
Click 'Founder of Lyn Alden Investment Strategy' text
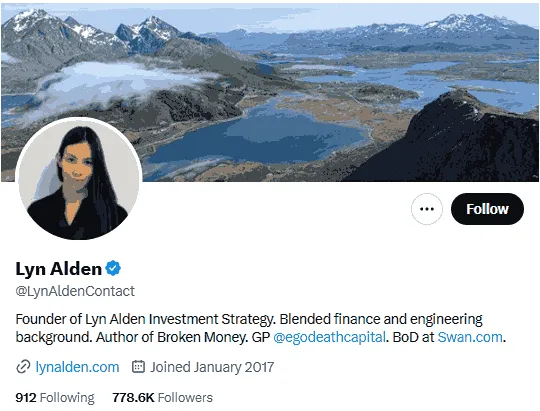tap(145, 319)
